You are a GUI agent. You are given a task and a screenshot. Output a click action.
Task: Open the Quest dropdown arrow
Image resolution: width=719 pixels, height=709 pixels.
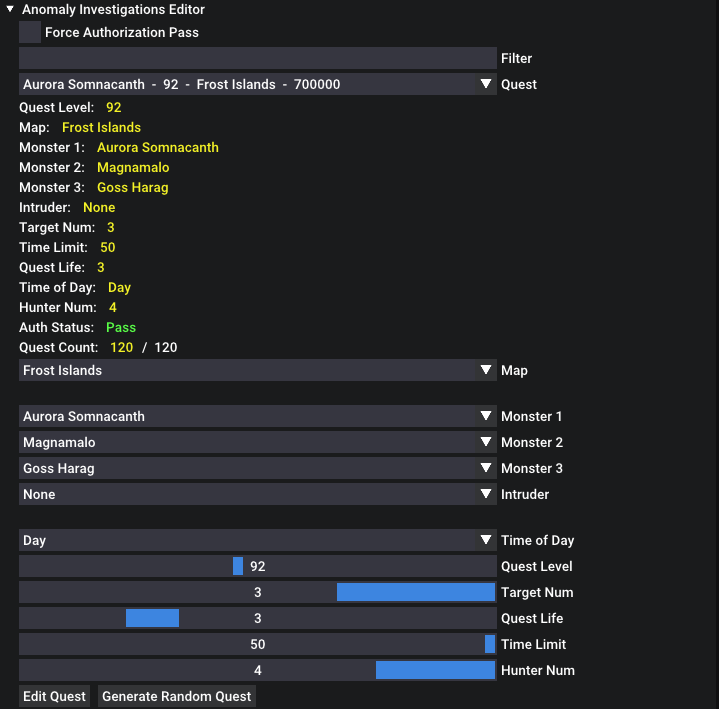point(486,84)
